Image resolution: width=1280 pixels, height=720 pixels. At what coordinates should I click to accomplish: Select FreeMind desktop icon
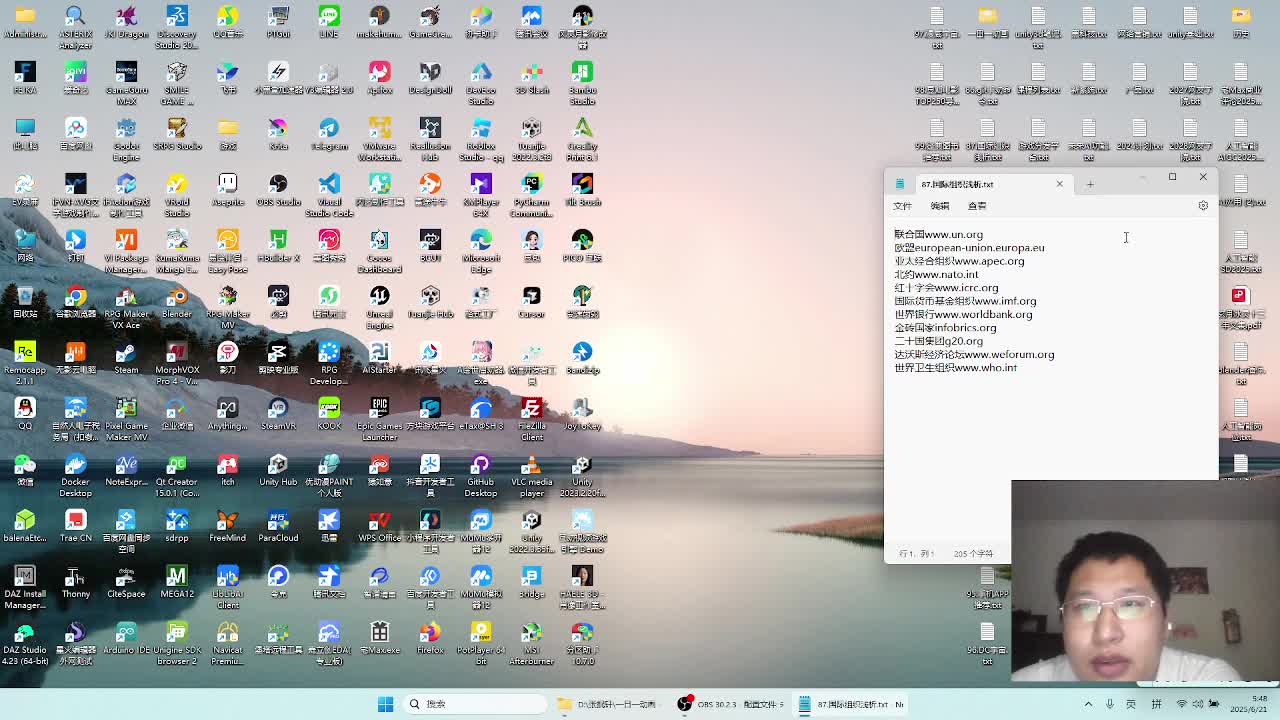point(228,526)
